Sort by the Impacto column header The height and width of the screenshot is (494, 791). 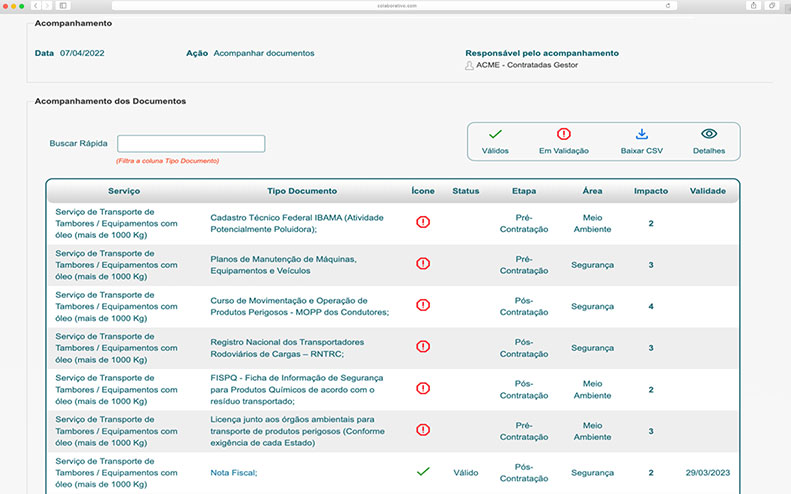pos(651,191)
